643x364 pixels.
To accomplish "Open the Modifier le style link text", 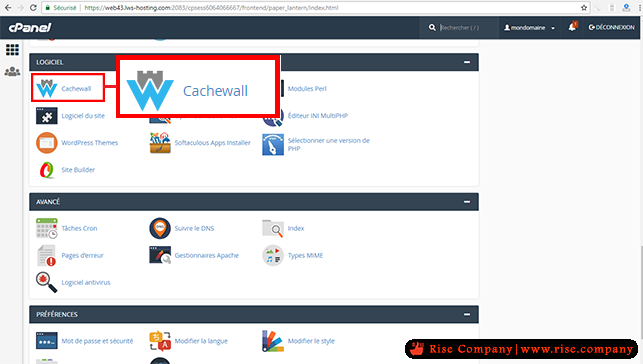I will [311, 341].
